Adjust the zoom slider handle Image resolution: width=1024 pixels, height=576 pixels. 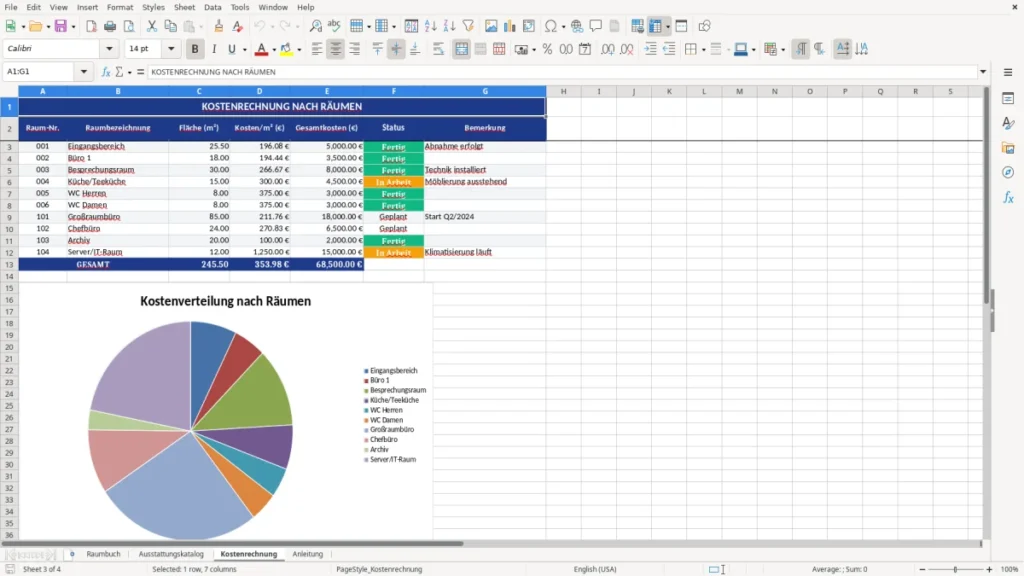(x=955, y=569)
